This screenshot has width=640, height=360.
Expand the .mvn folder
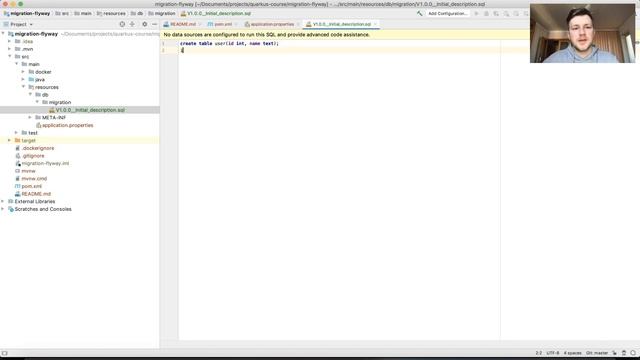click(x=10, y=49)
